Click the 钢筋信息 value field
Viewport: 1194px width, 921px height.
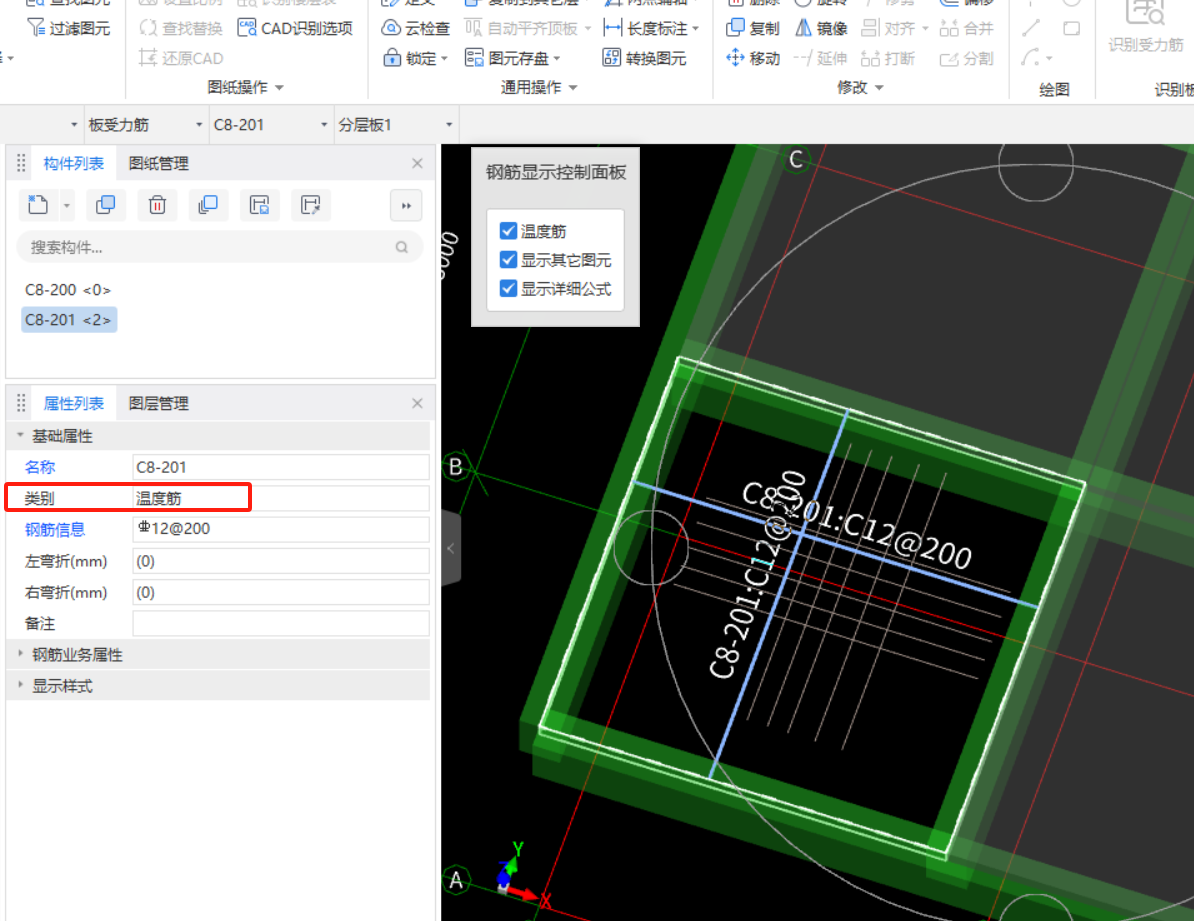[281, 529]
